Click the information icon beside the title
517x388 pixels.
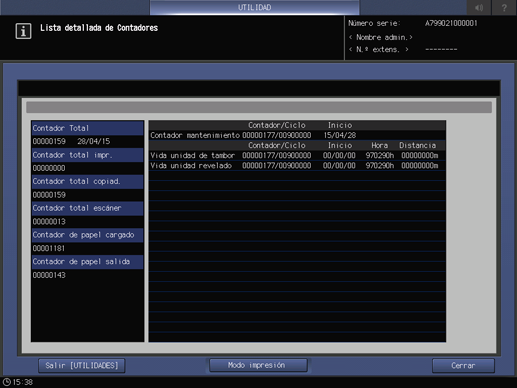pyautogui.click(x=23, y=31)
